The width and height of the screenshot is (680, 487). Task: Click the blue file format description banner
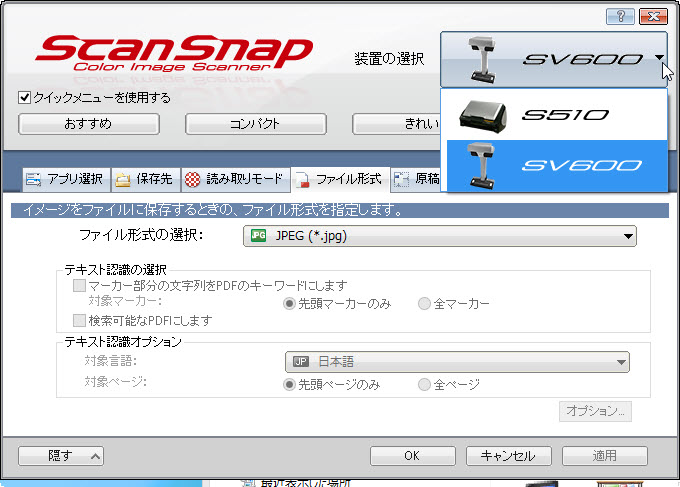coord(340,210)
